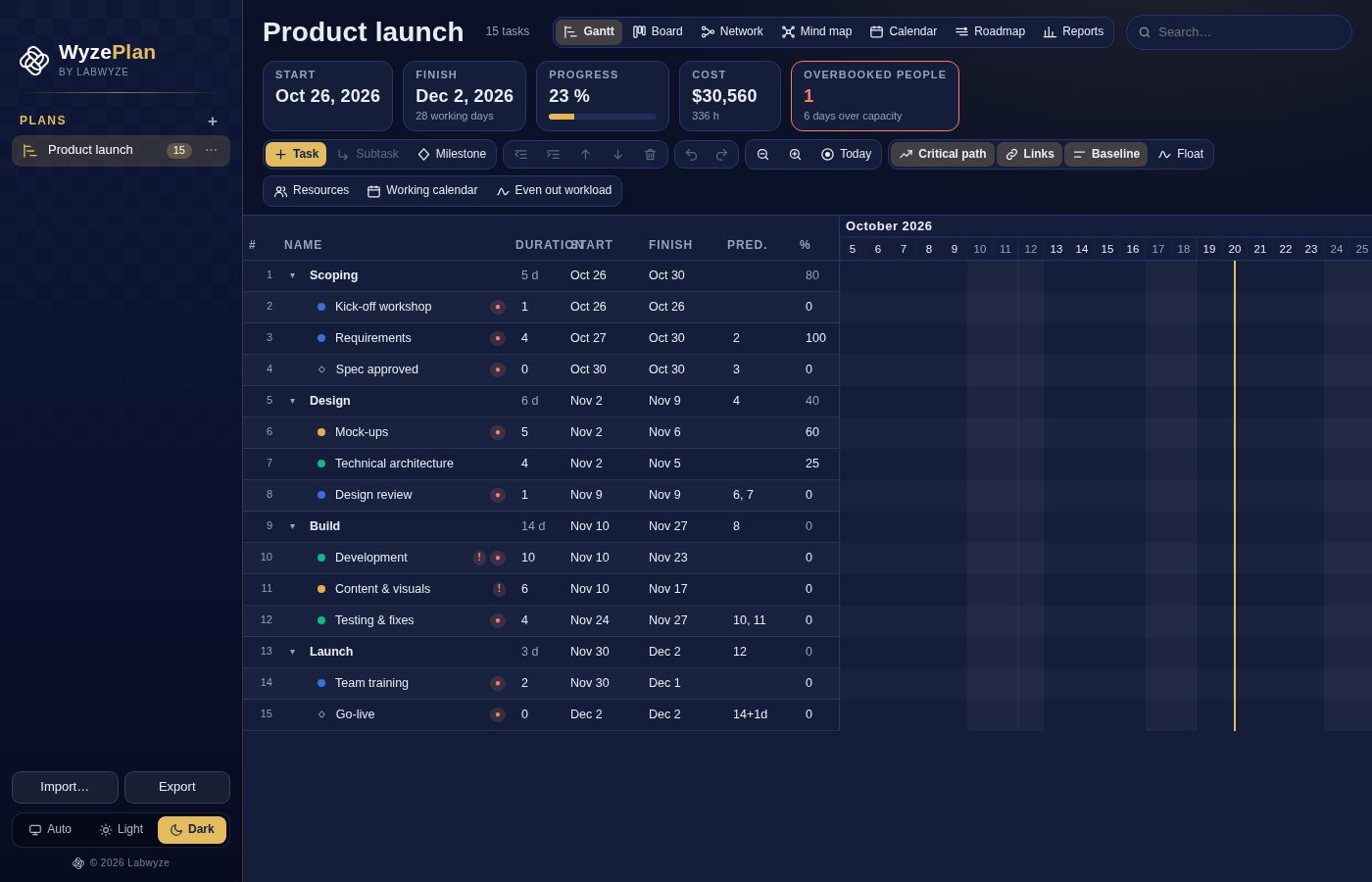
Task: Select the Auto theme option
Action: pos(50,830)
